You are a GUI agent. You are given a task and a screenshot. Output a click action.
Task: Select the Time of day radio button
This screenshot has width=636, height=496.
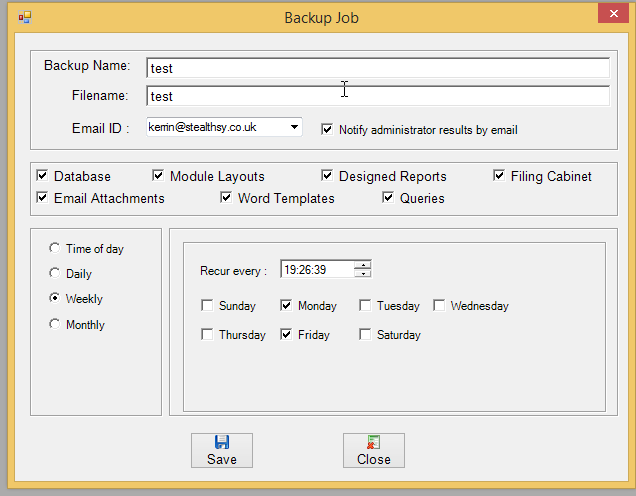[x=54, y=248]
